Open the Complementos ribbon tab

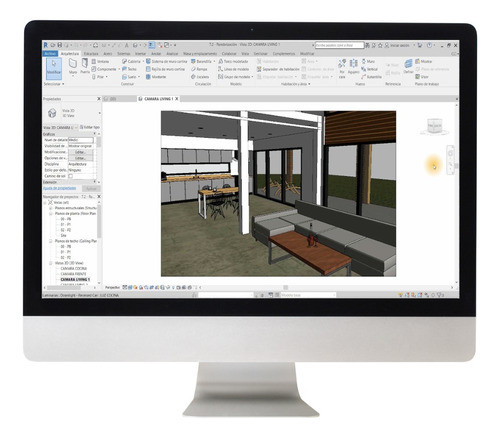[284, 54]
